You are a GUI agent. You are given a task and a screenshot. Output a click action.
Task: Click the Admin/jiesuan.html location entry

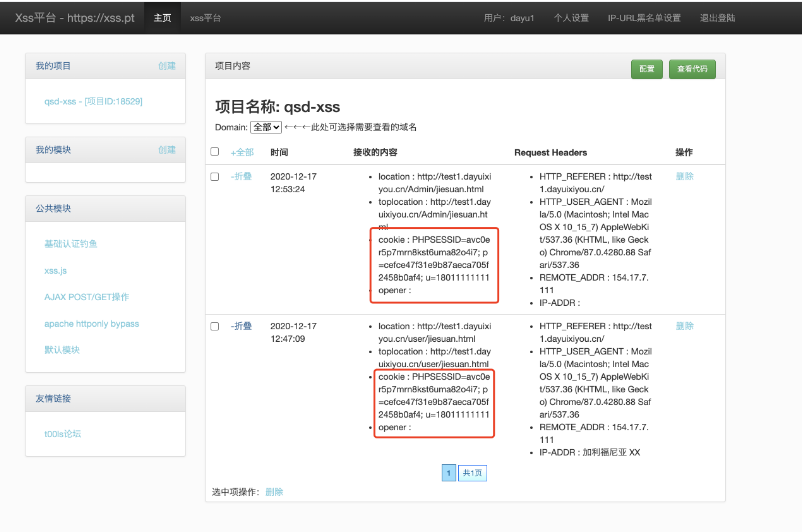point(435,183)
